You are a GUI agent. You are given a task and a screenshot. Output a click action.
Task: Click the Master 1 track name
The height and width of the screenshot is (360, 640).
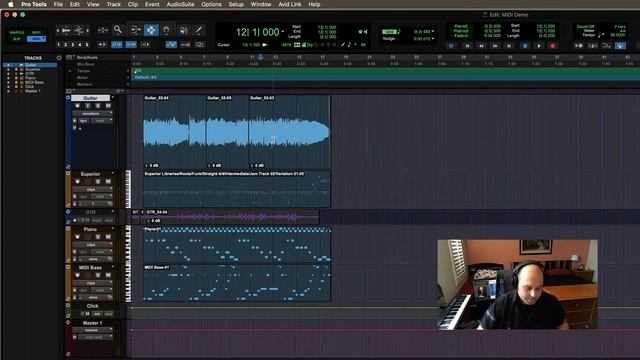click(x=92, y=323)
